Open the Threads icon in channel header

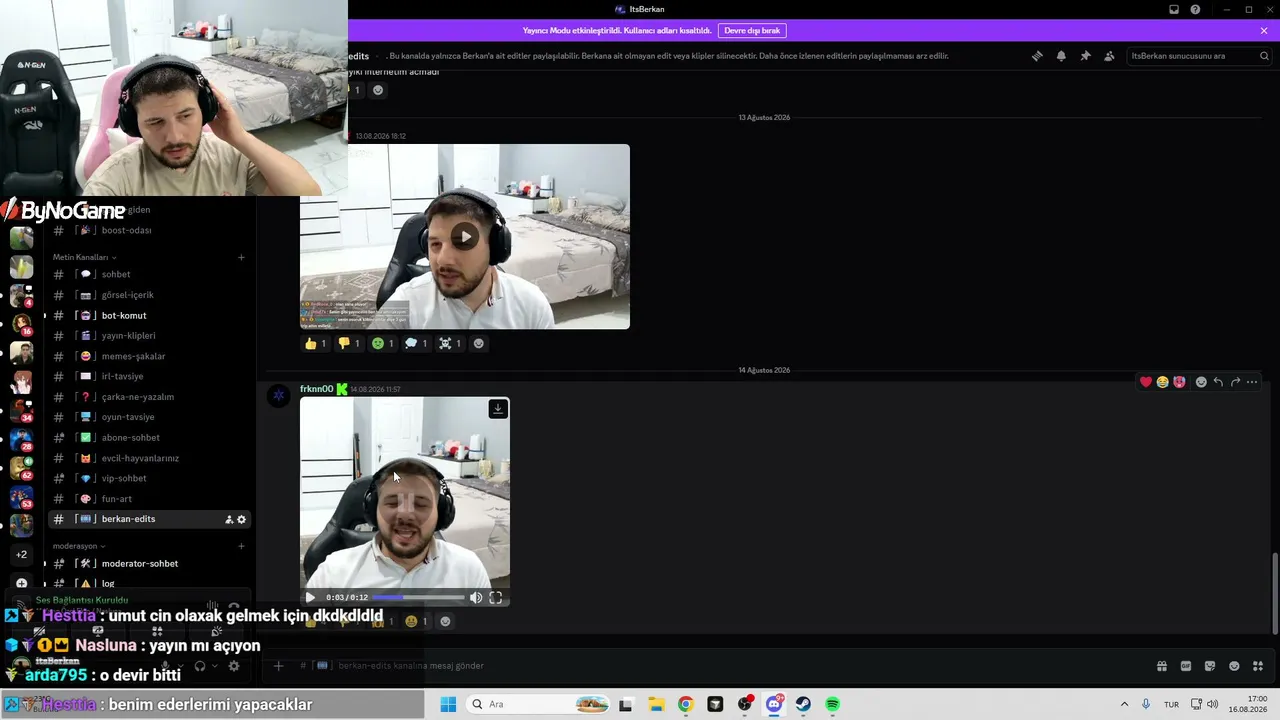[1037, 56]
